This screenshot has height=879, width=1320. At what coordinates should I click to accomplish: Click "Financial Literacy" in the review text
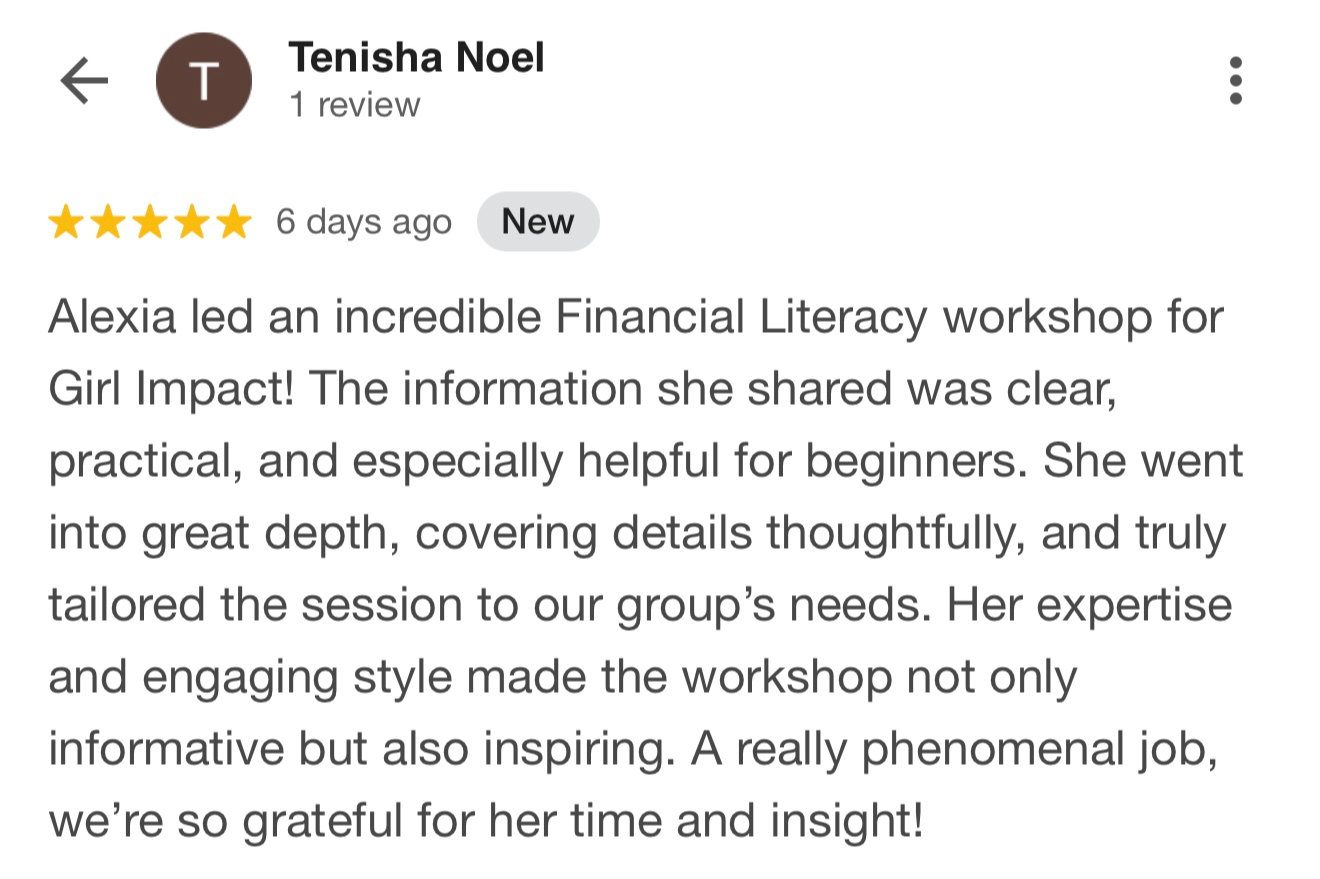click(741, 318)
